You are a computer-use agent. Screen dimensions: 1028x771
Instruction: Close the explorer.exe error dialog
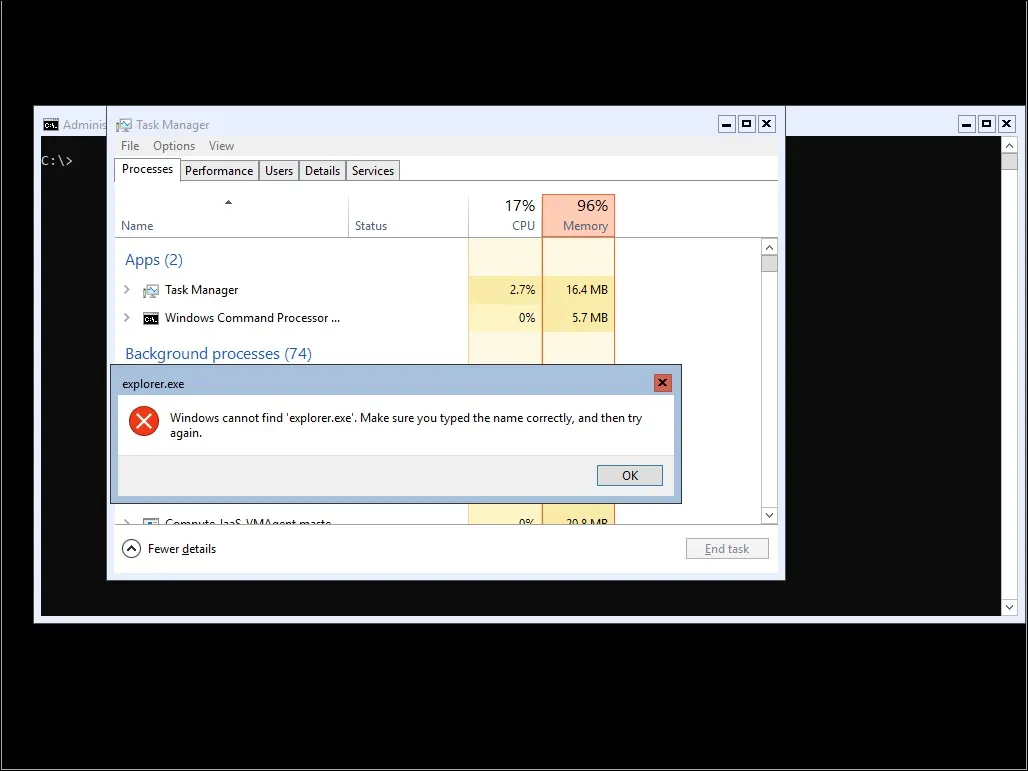click(x=662, y=383)
